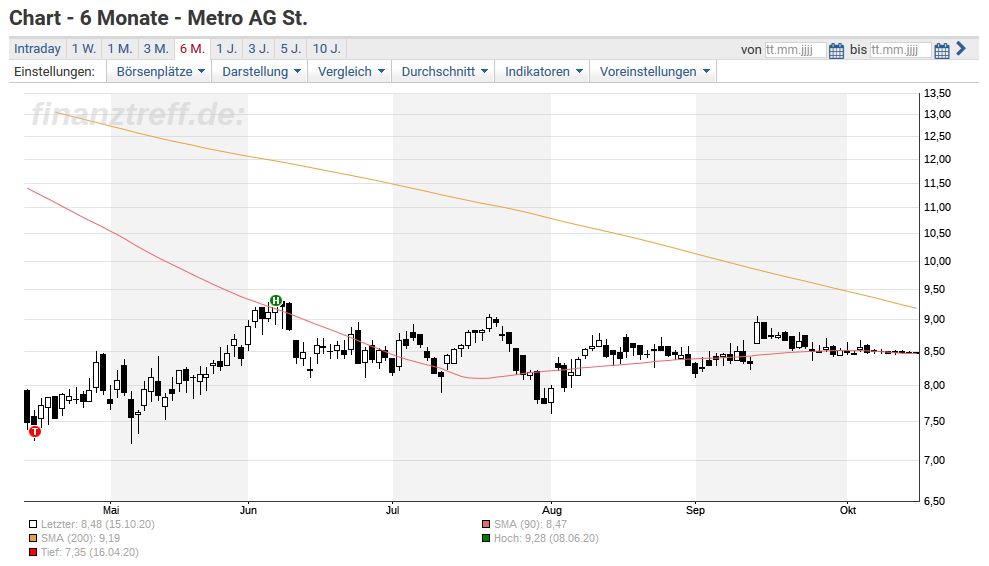The height and width of the screenshot is (566, 989).
Task: Click the 'Jul' month axis label
Action: 392,510
